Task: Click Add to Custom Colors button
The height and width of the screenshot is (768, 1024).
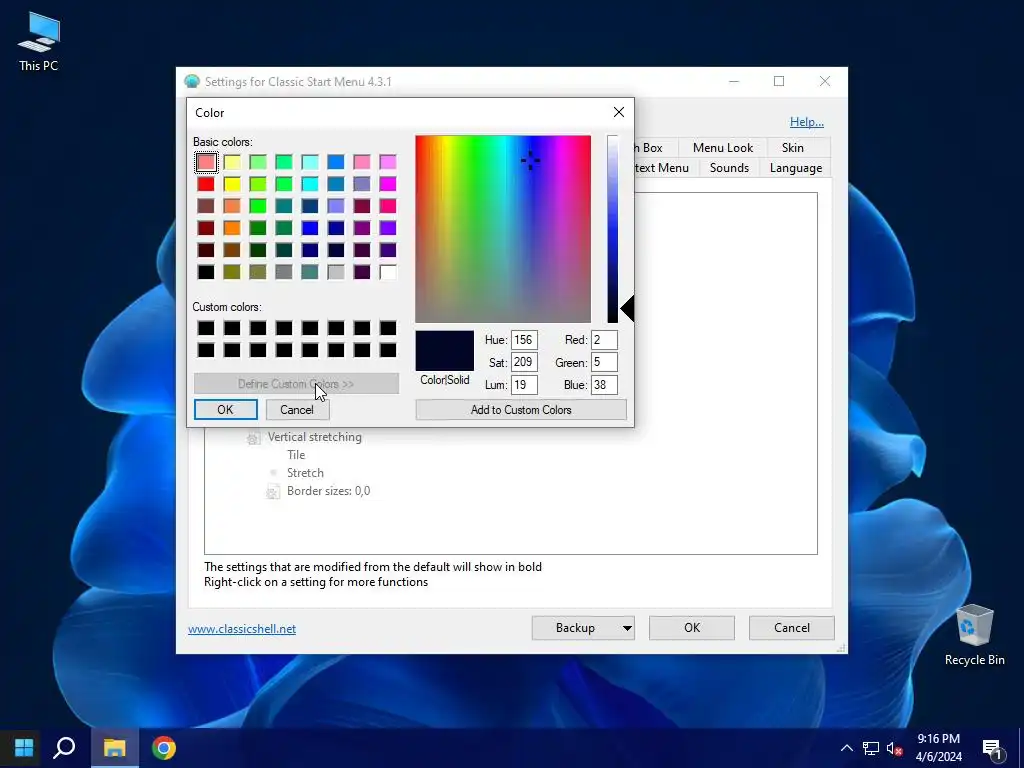Action: [x=521, y=409]
